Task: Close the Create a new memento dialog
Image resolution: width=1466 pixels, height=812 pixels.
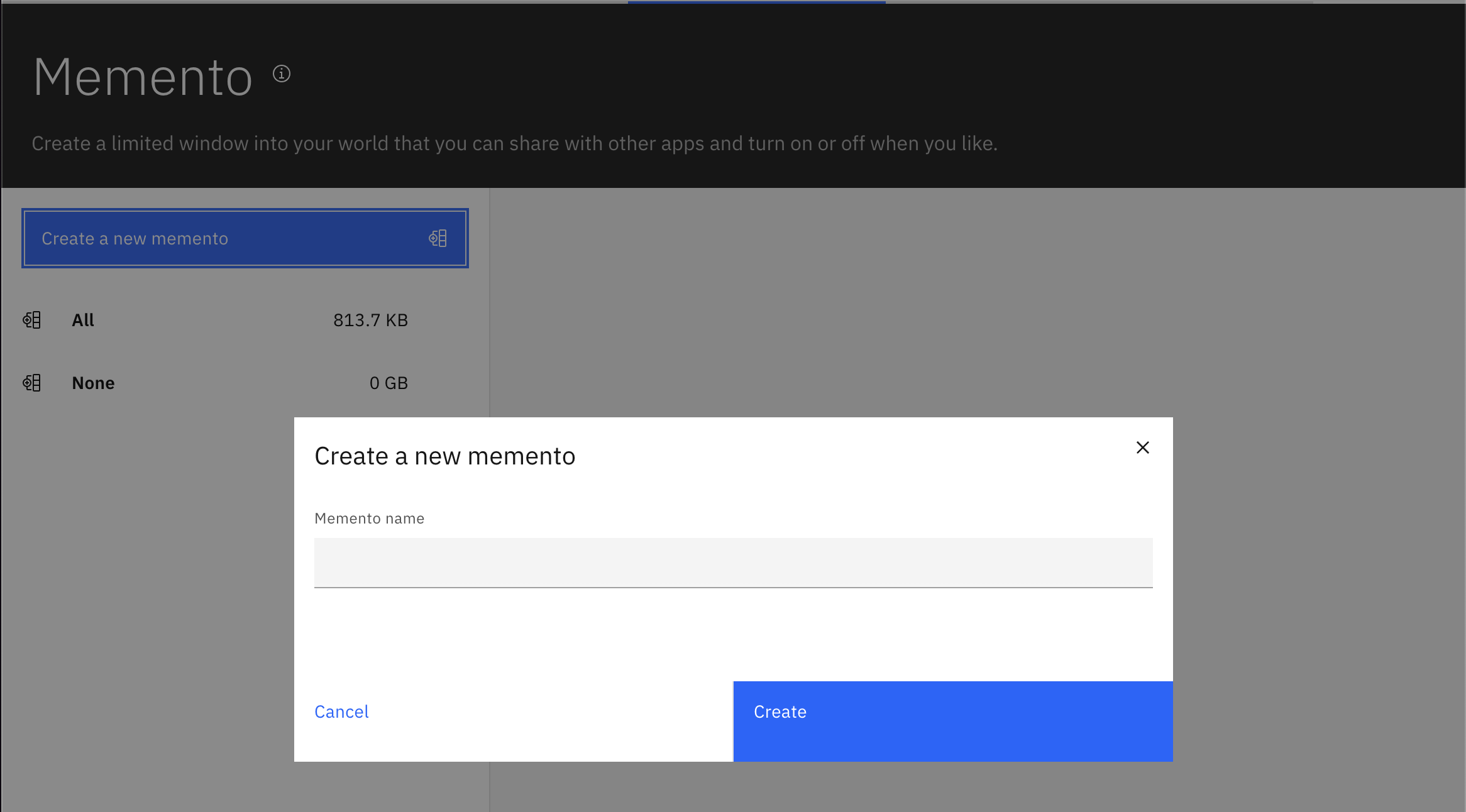Action: 1142,447
